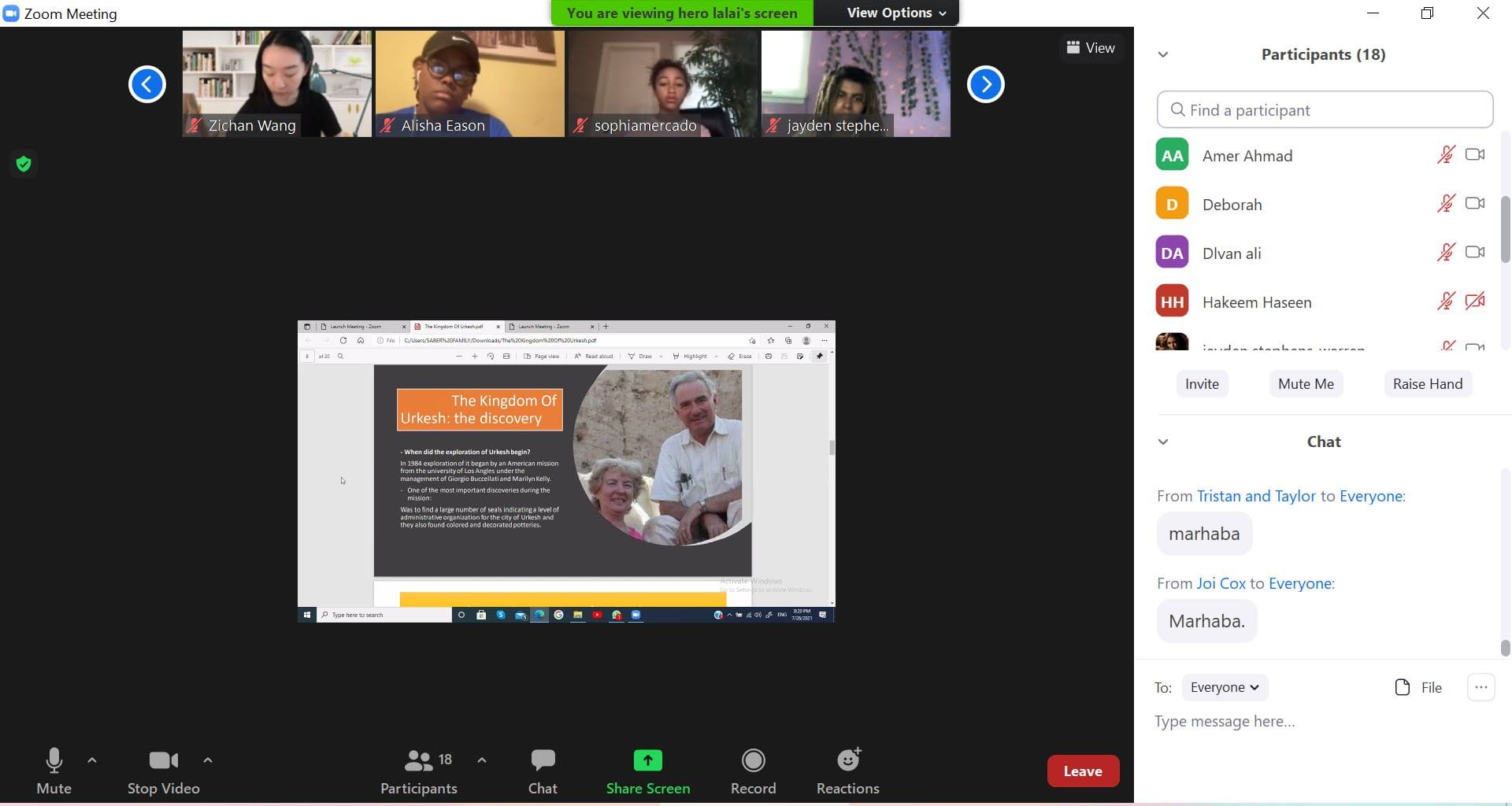Viewport: 1512px width, 806px height.
Task: Open the chat recipient Everyone dropdown
Action: point(1225,687)
